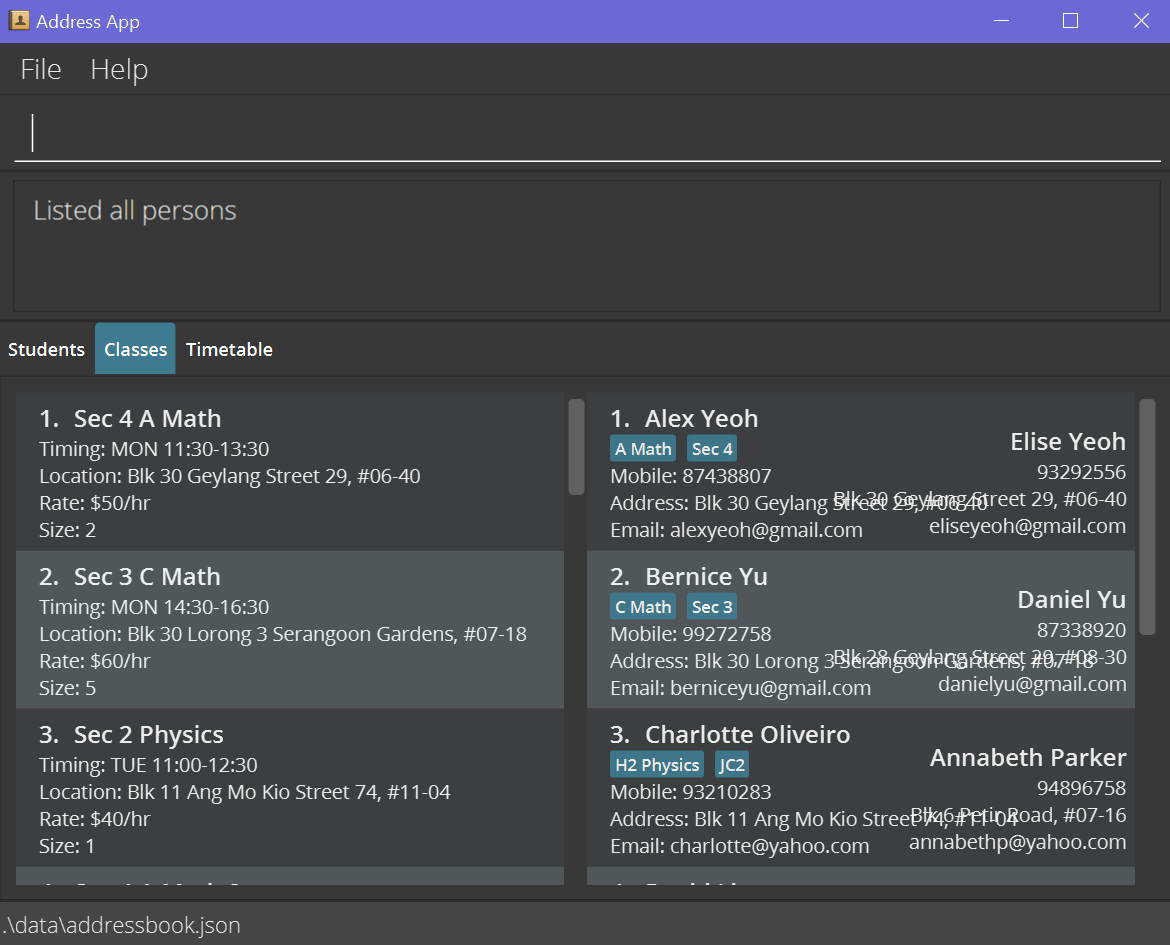
Task: Click the .\data\addressbook.json status path
Action: click(x=122, y=926)
